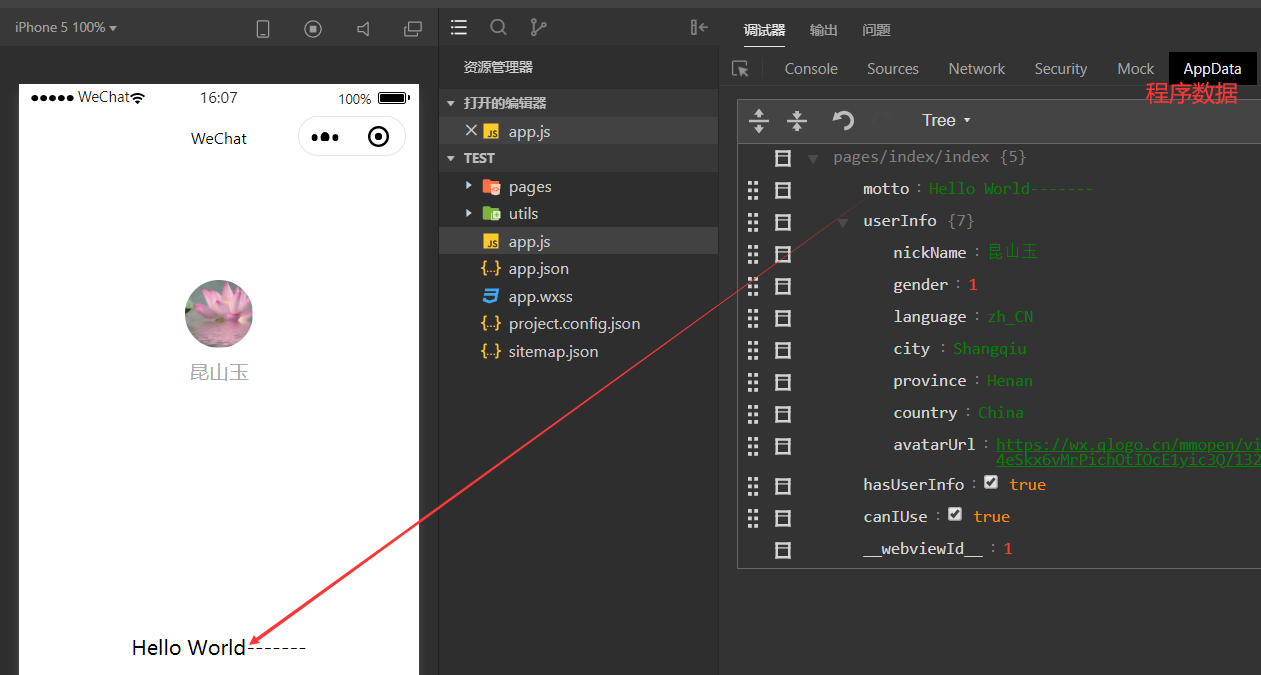Open the explorer list icon in editor sidebar

(x=459, y=28)
